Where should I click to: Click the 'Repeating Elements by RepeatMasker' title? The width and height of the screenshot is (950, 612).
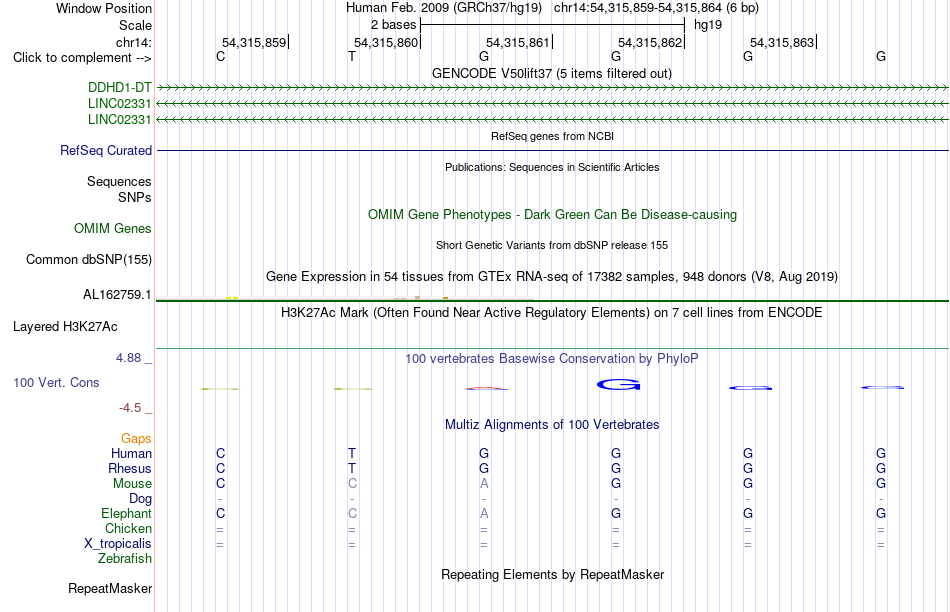click(553, 574)
